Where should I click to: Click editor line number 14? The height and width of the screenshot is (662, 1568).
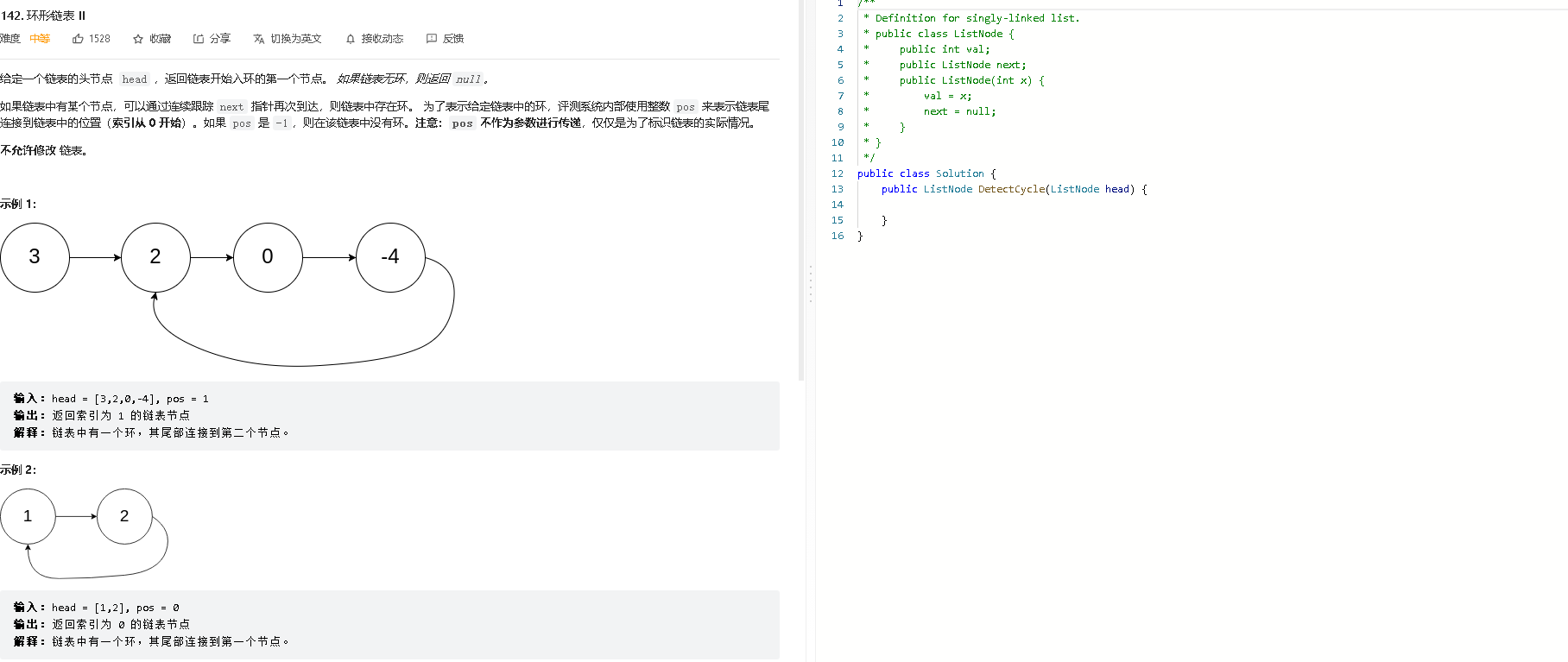(838, 205)
